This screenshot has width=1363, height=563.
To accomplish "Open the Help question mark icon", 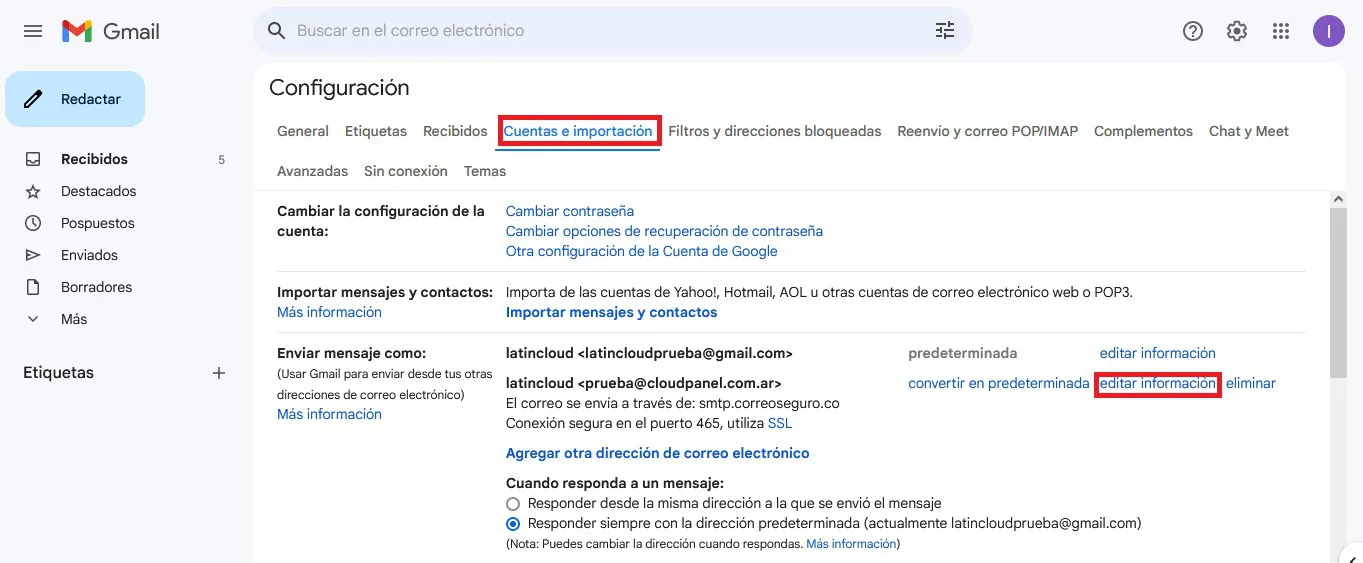I will pyautogui.click(x=1192, y=31).
